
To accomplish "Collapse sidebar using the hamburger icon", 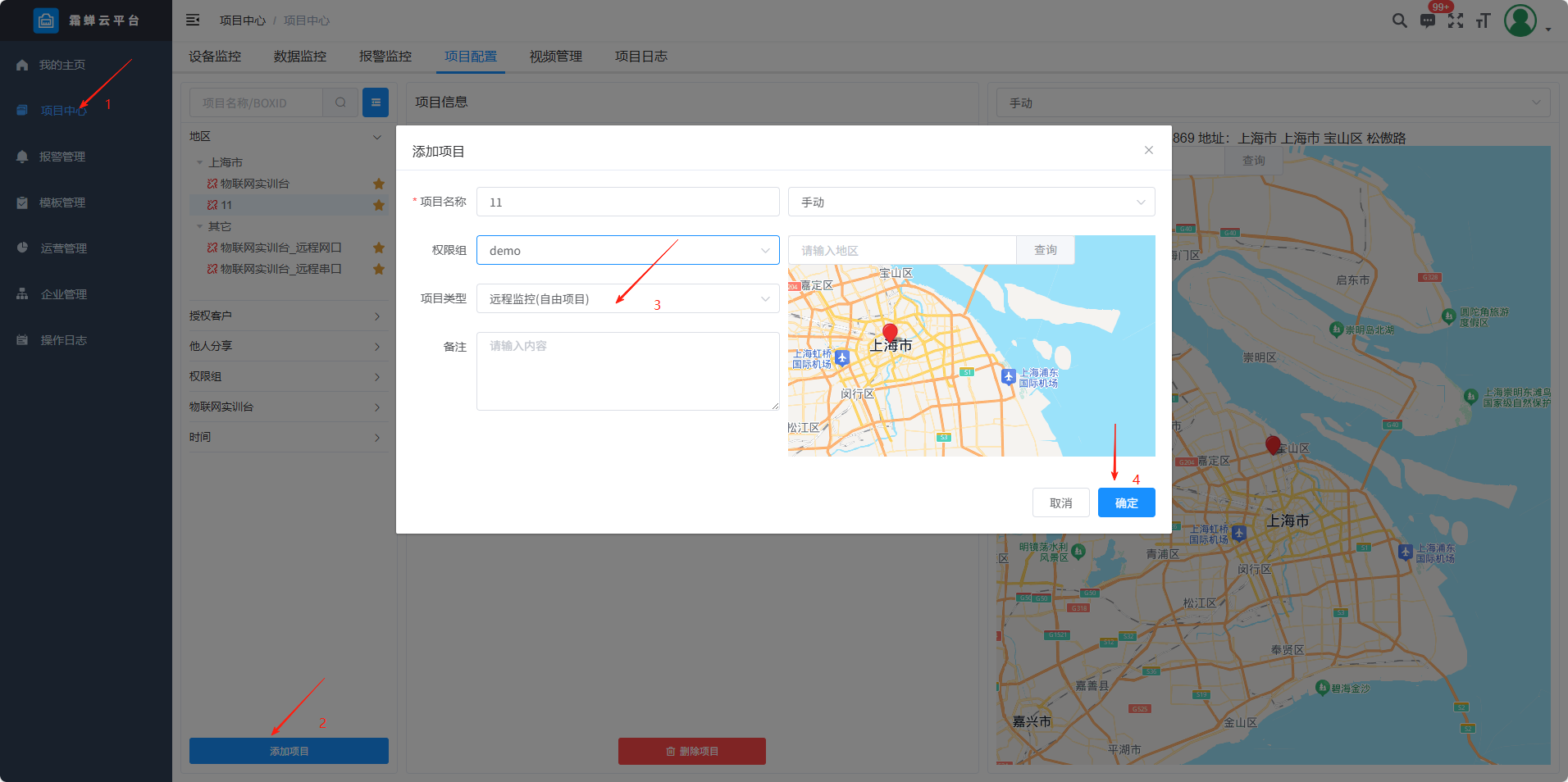I will 193,20.
